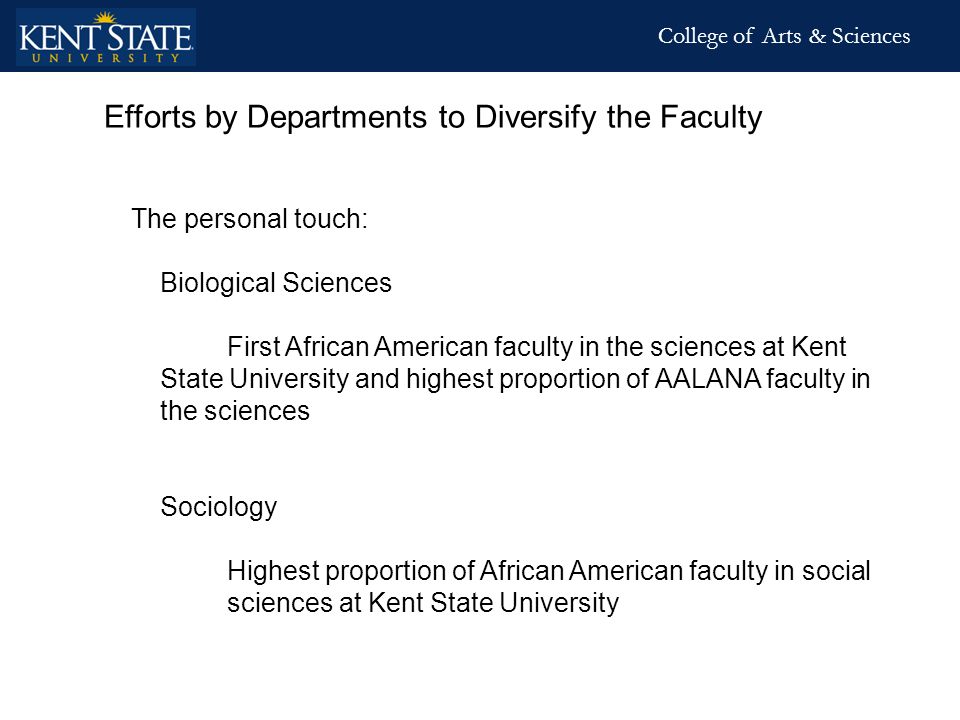Click the Kent State University logo
This screenshot has height=720, width=960.
click(106, 37)
